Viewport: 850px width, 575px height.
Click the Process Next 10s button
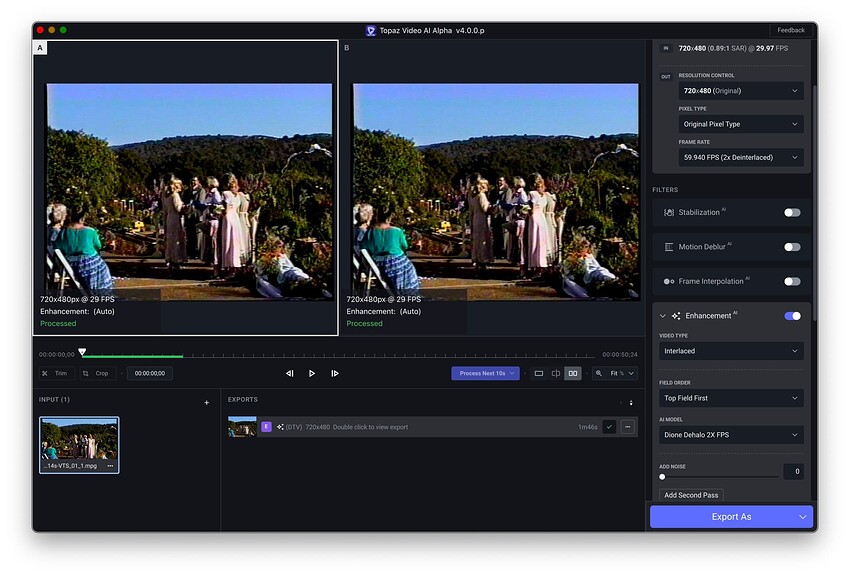pos(486,373)
